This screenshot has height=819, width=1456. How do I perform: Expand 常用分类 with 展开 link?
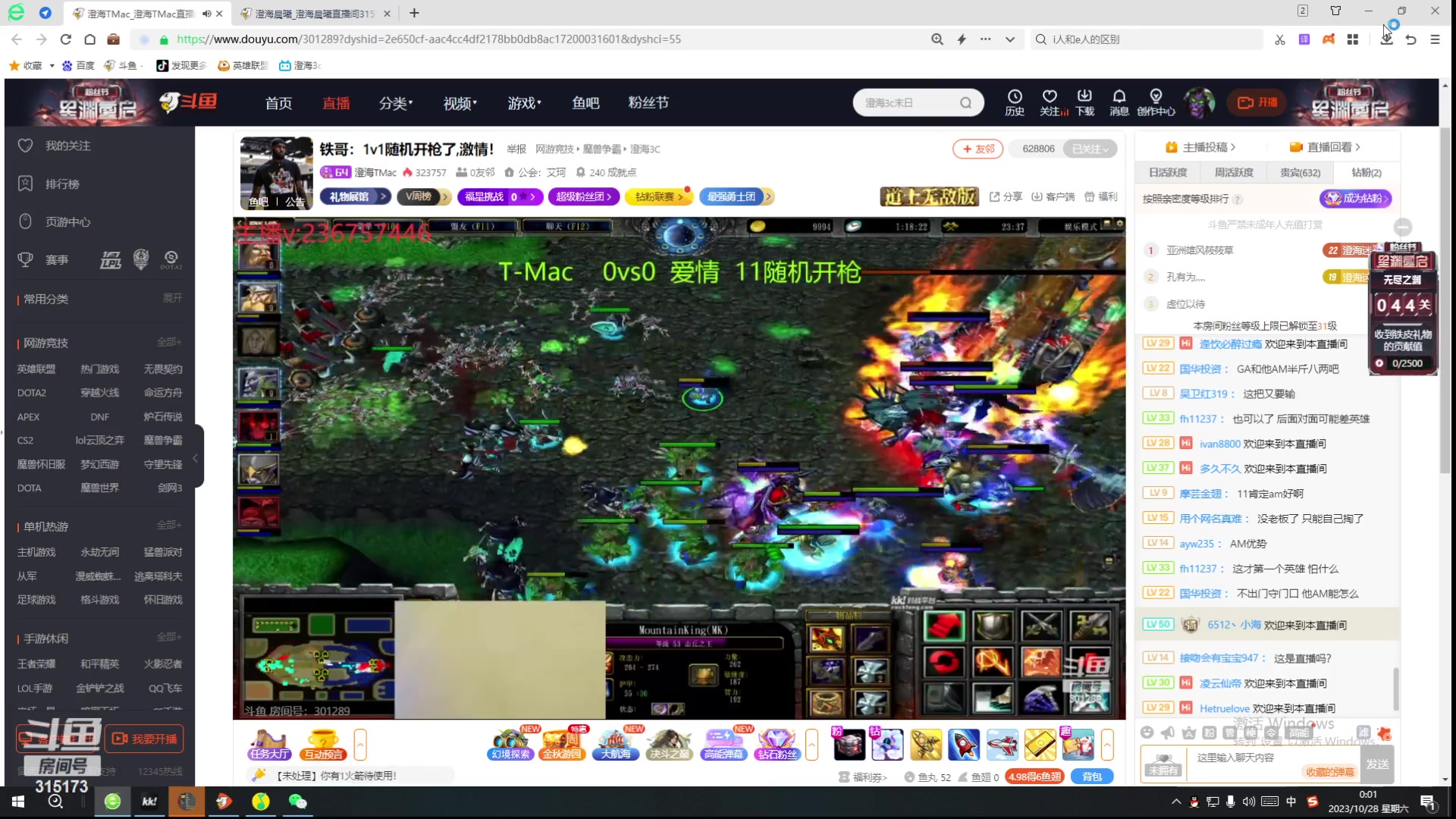tap(172, 298)
